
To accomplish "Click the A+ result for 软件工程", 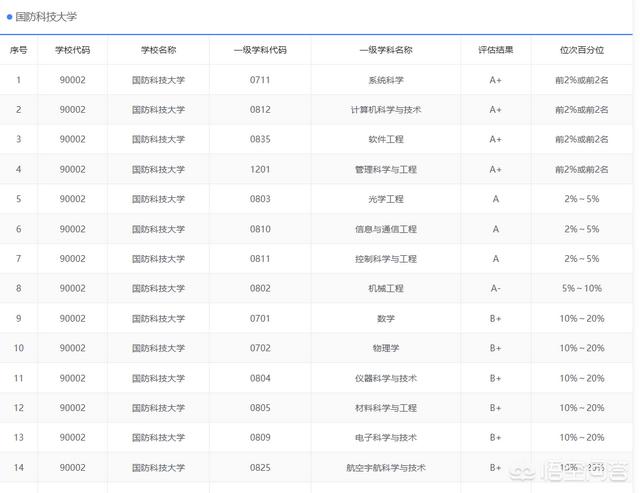I will (x=496, y=140).
